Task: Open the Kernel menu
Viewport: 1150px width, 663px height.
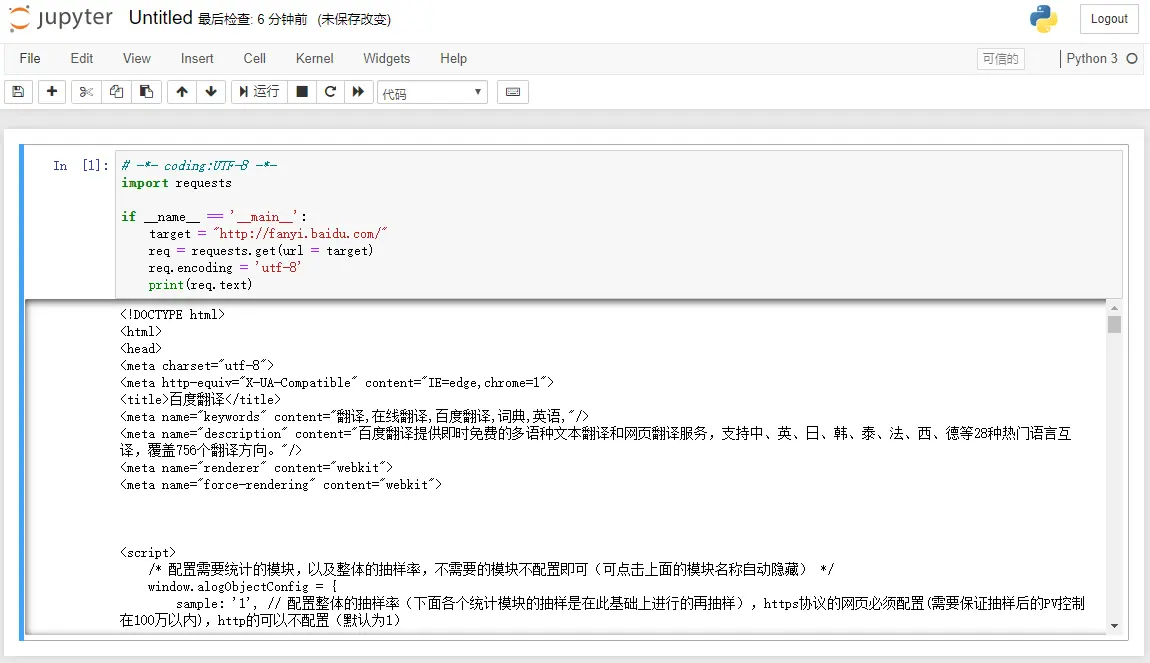Action: tap(314, 58)
